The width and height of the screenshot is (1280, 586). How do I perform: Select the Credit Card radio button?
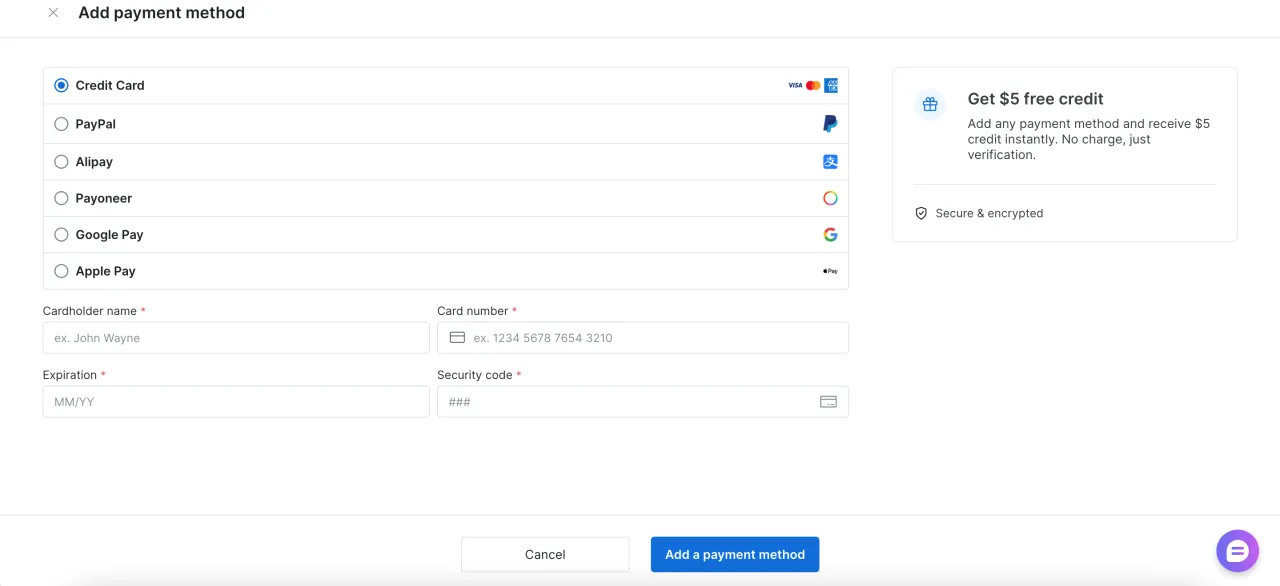click(61, 86)
